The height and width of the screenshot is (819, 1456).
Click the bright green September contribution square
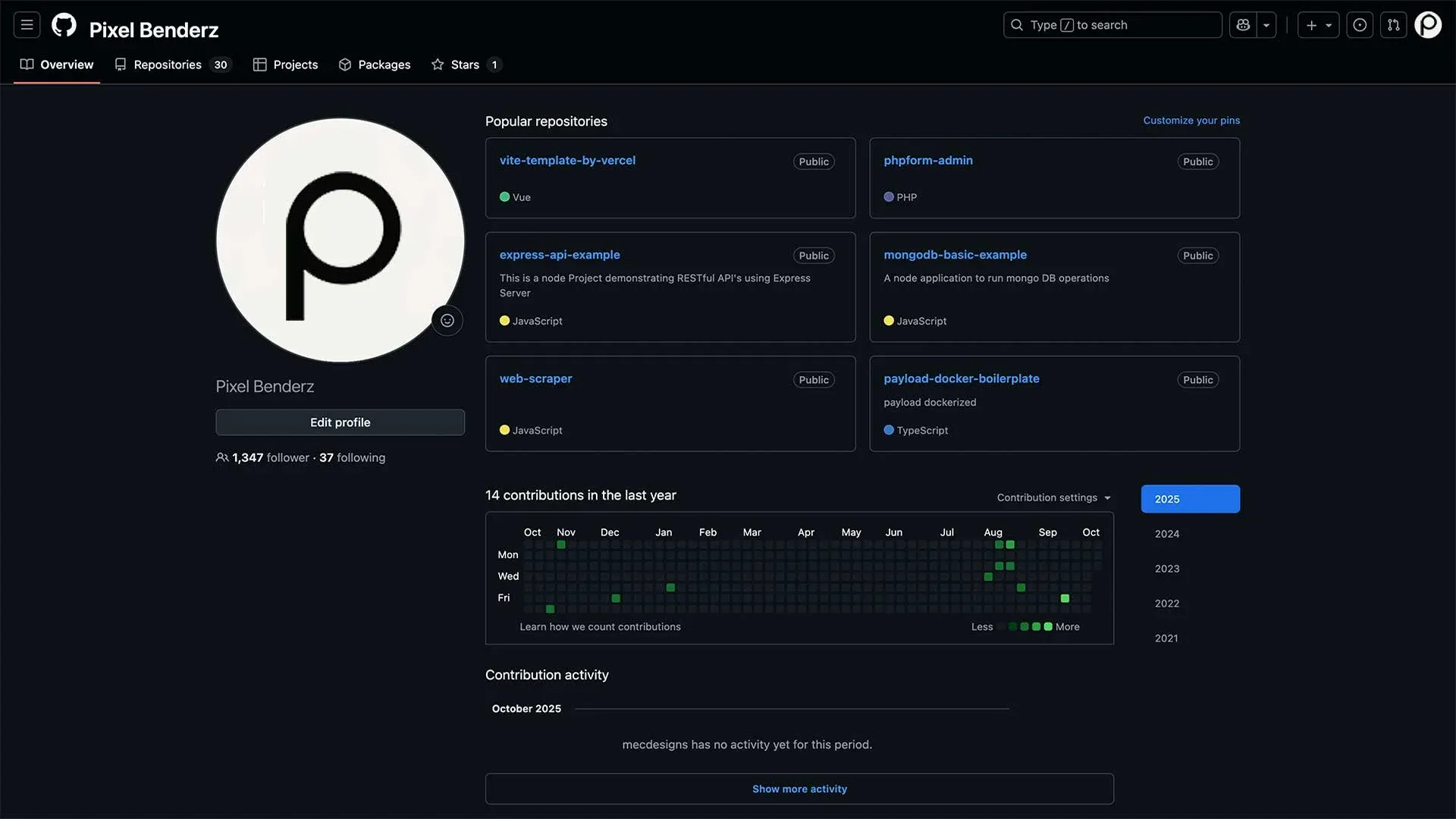click(1065, 598)
